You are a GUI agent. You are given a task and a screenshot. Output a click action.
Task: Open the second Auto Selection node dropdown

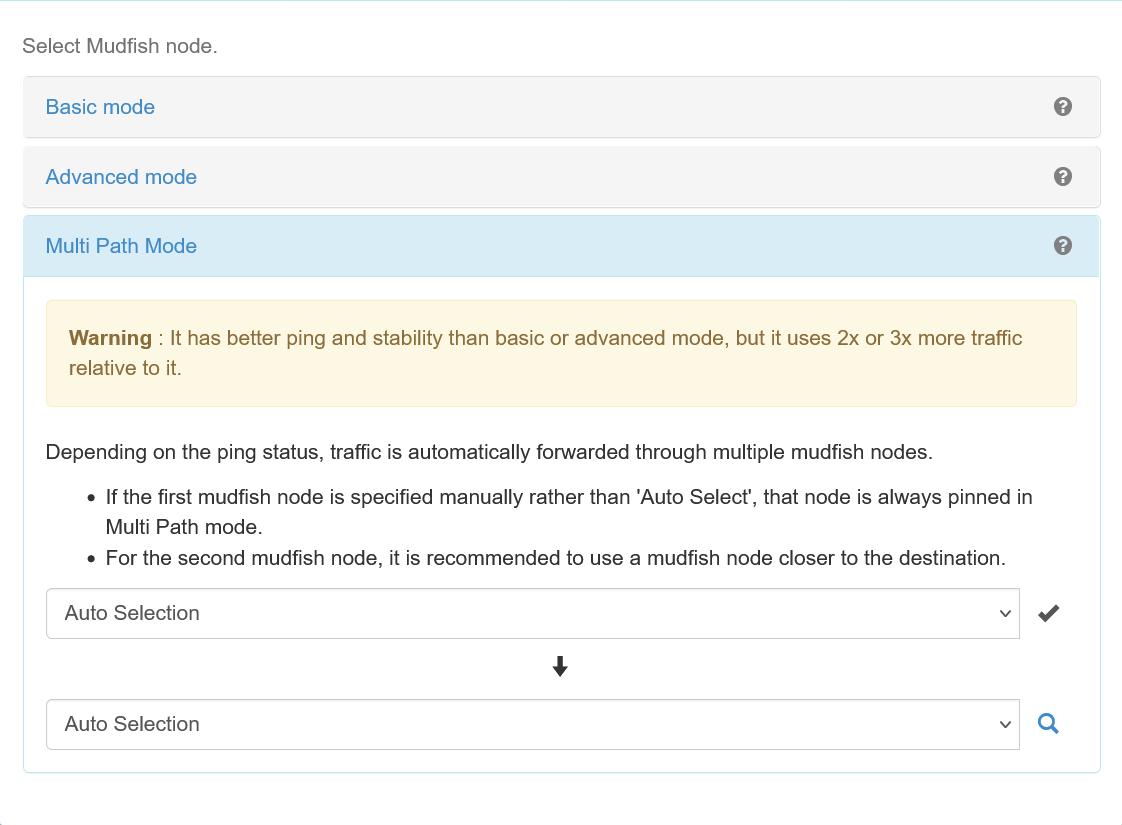(532, 724)
